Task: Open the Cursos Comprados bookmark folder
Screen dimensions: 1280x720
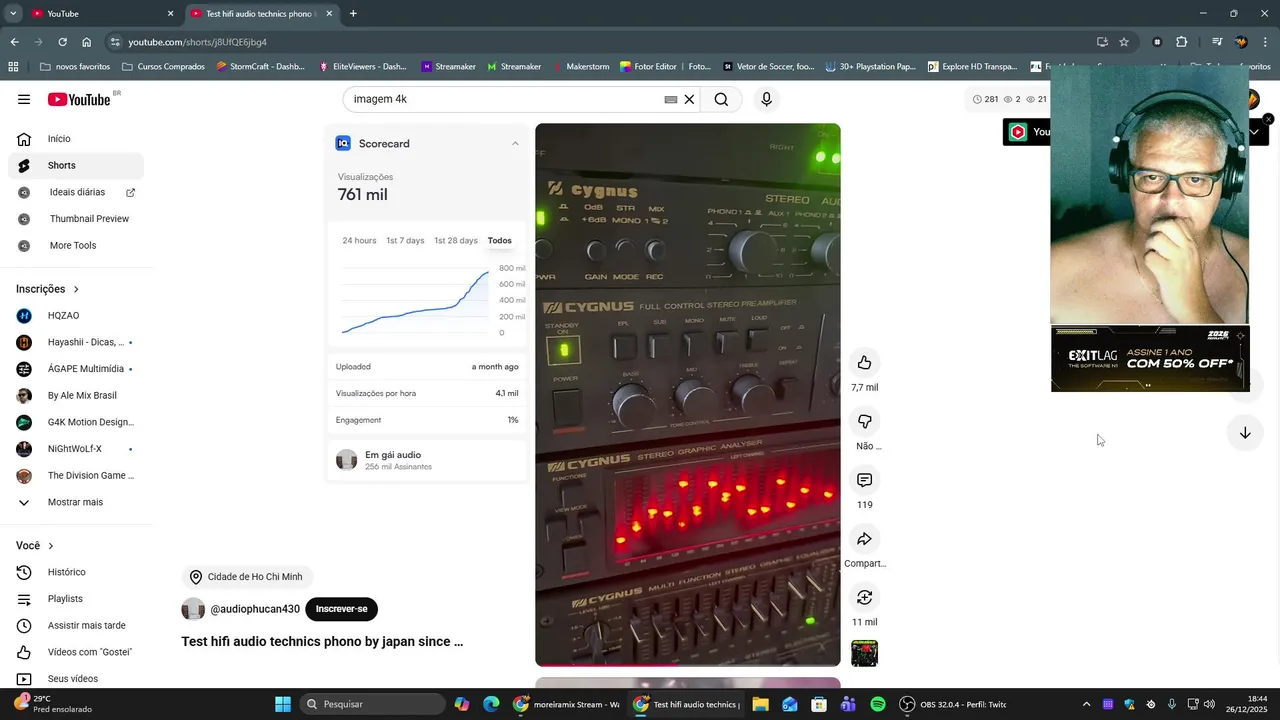Action: click(163, 67)
